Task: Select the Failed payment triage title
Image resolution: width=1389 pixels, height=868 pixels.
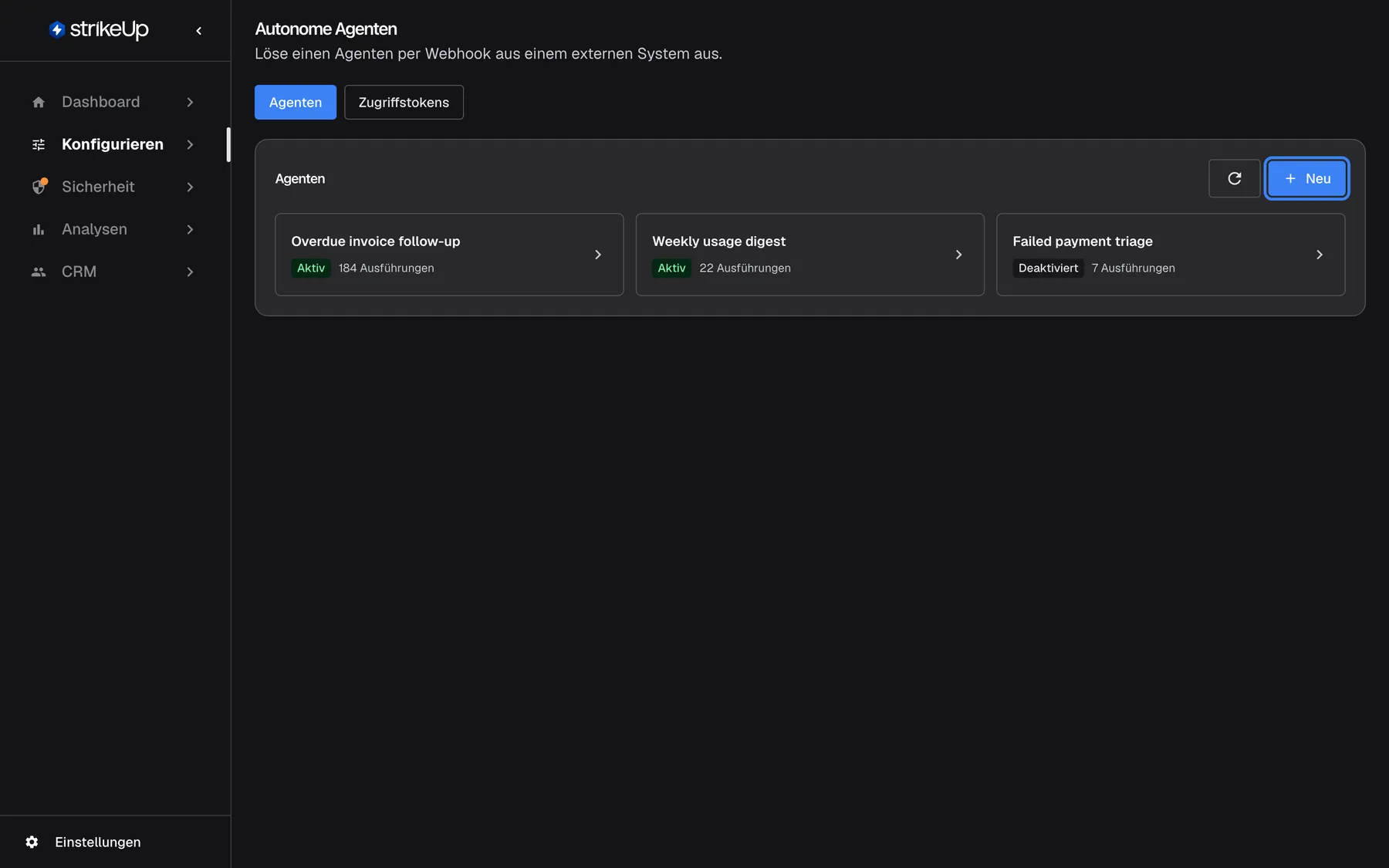Action: 1083,241
